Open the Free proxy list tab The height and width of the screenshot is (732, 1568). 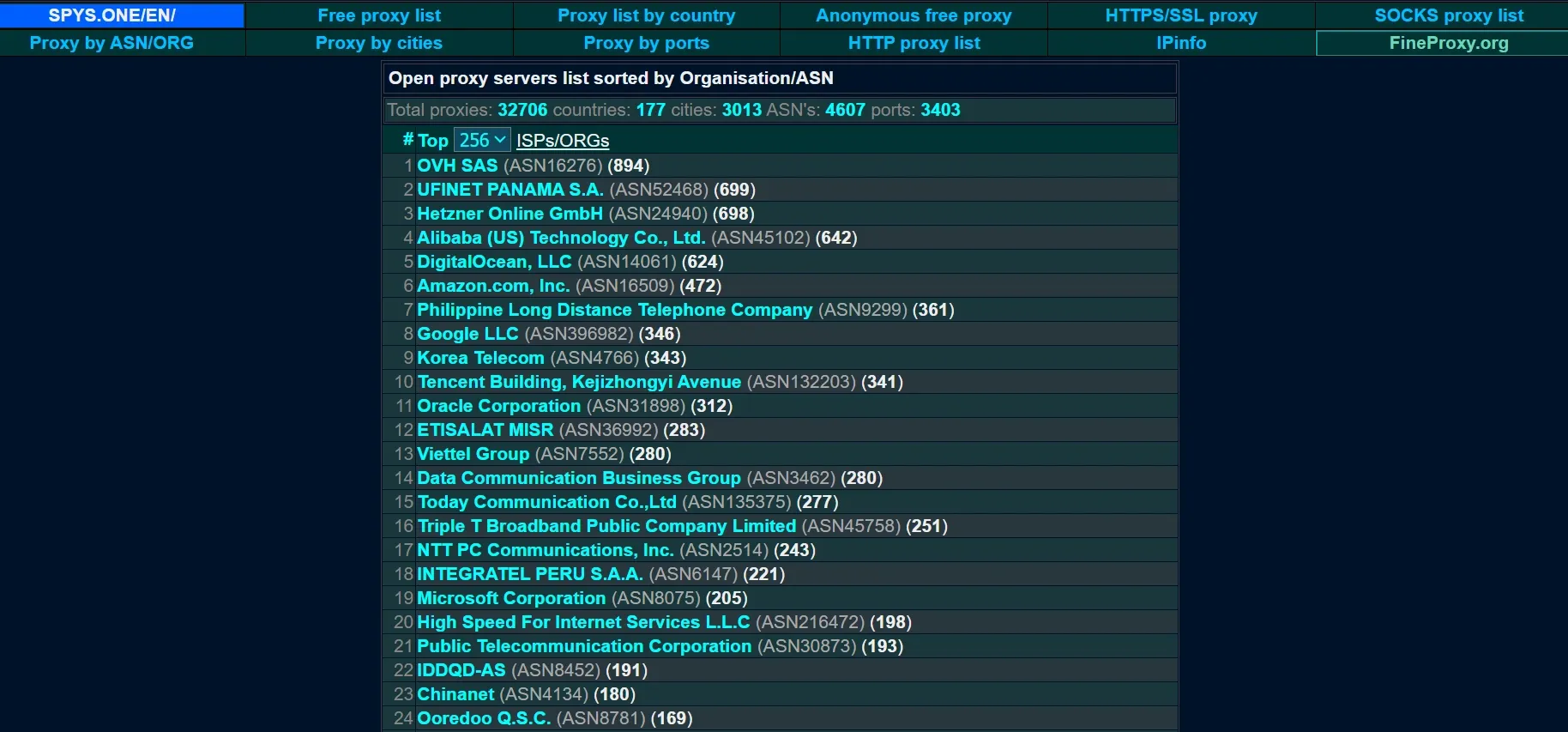[x=379, y=15]
